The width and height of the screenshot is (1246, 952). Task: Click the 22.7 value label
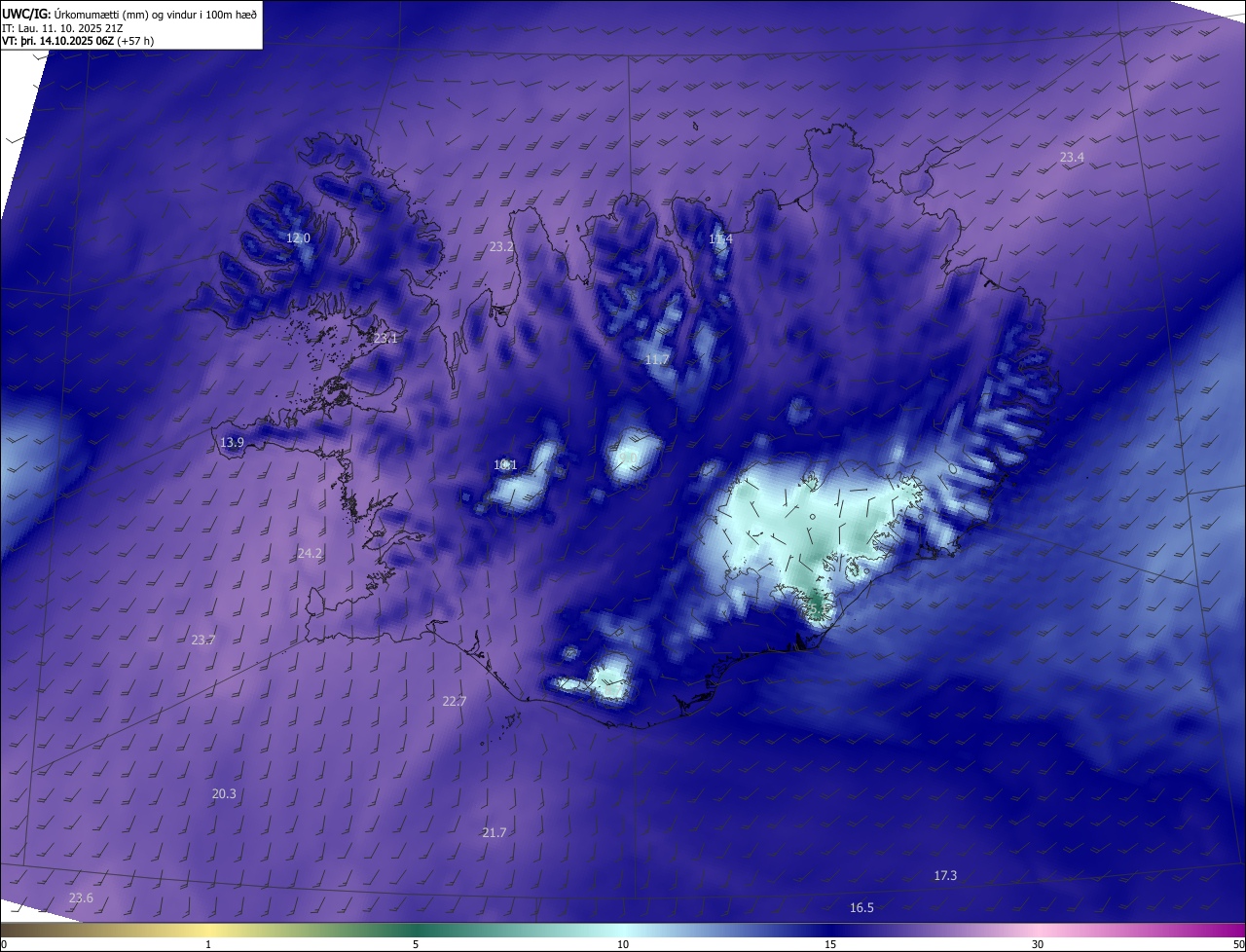coord(455,702)
